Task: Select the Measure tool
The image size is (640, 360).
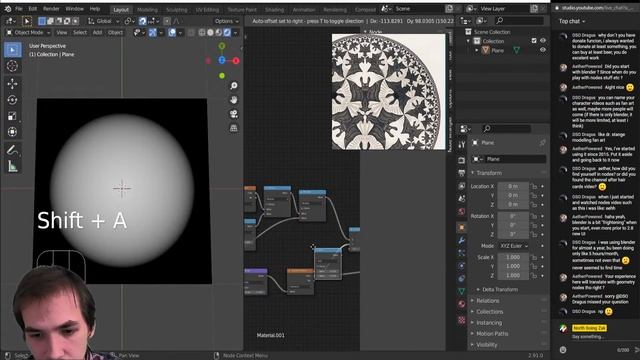Action: point(13,167)
